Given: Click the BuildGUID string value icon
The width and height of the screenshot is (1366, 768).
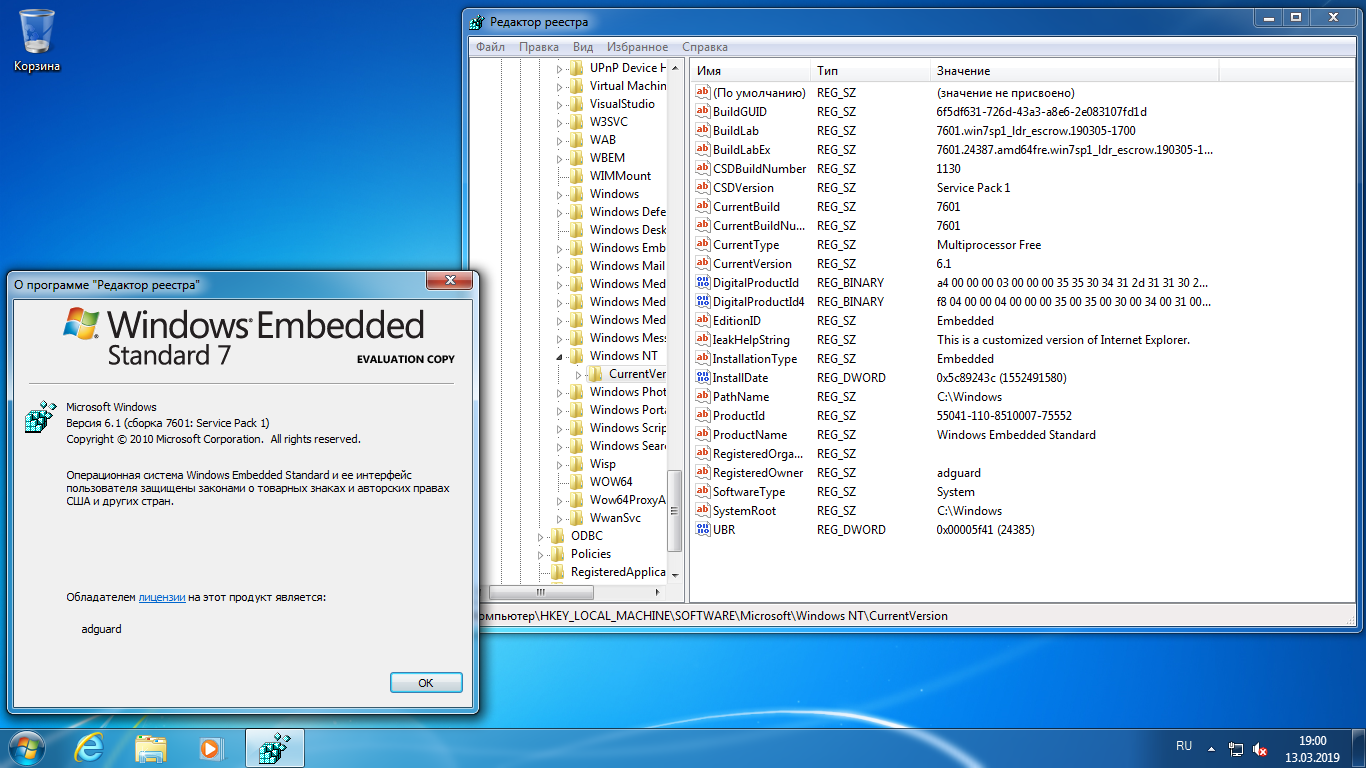Looking at the screenshot, I should click(702, 112).
